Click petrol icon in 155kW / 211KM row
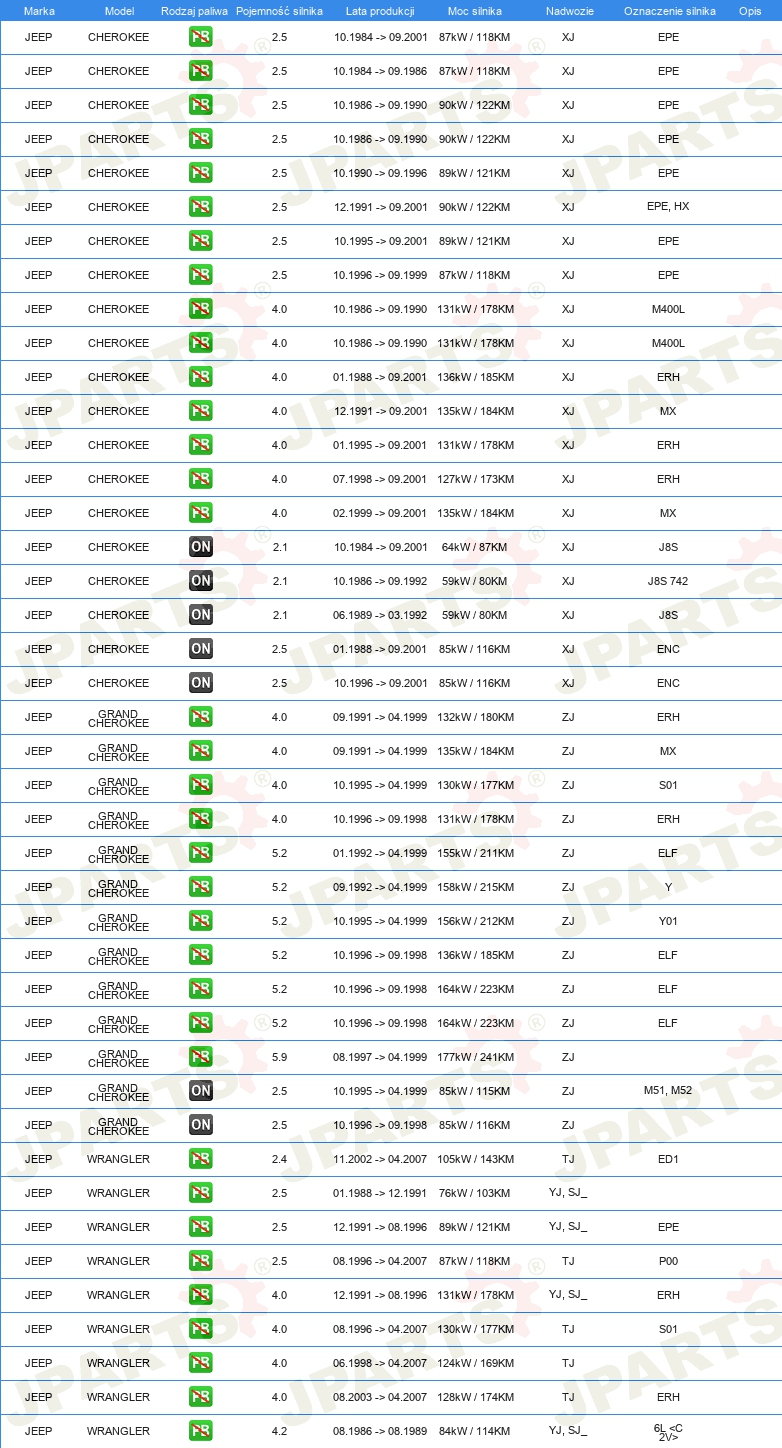This screenshot has height=1448, width=782. coord(201,853)
